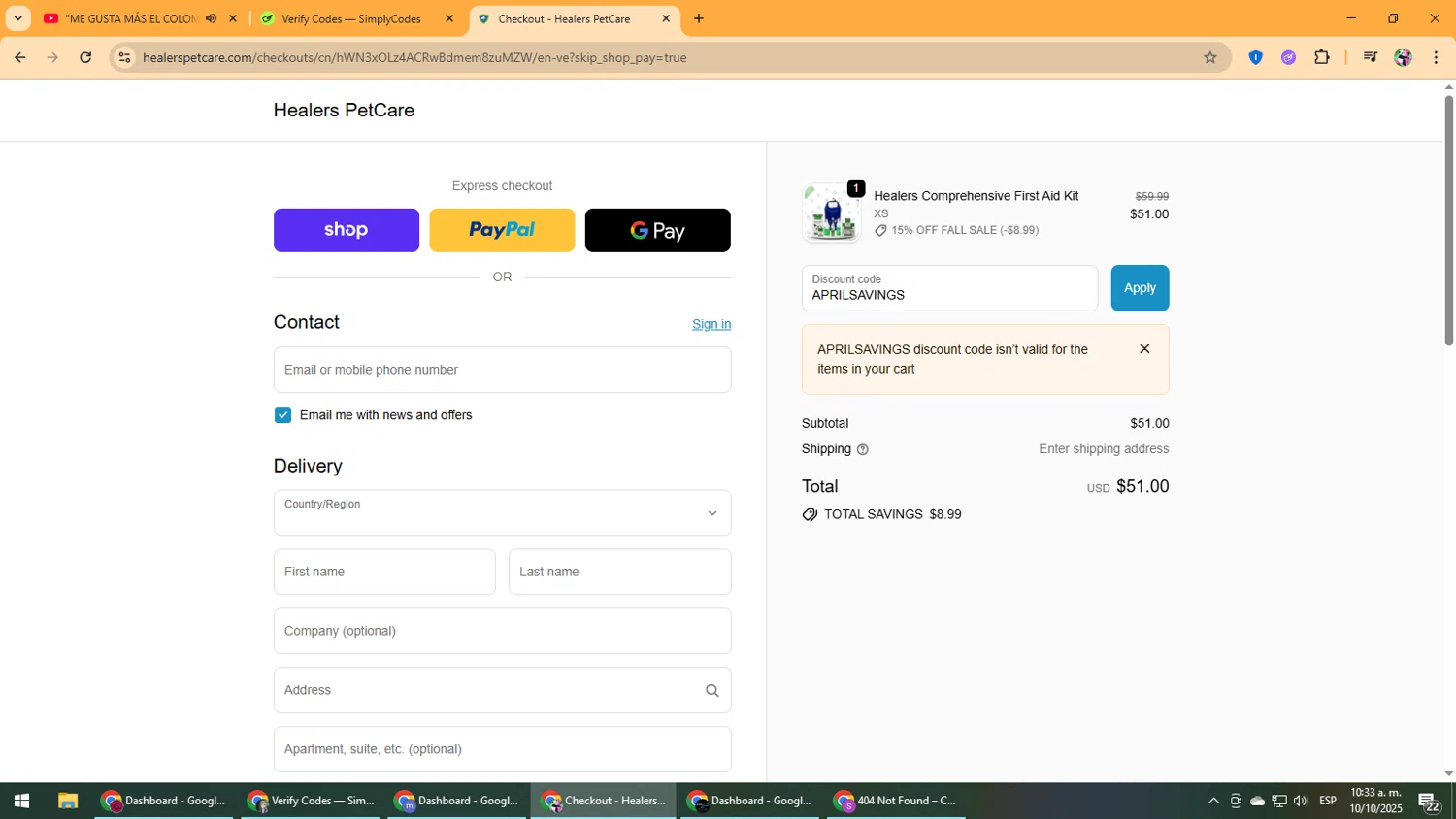
Task: Open the clock showing 10:33 a. m.
Action: pyautogui.click(x=1375, y=801)
